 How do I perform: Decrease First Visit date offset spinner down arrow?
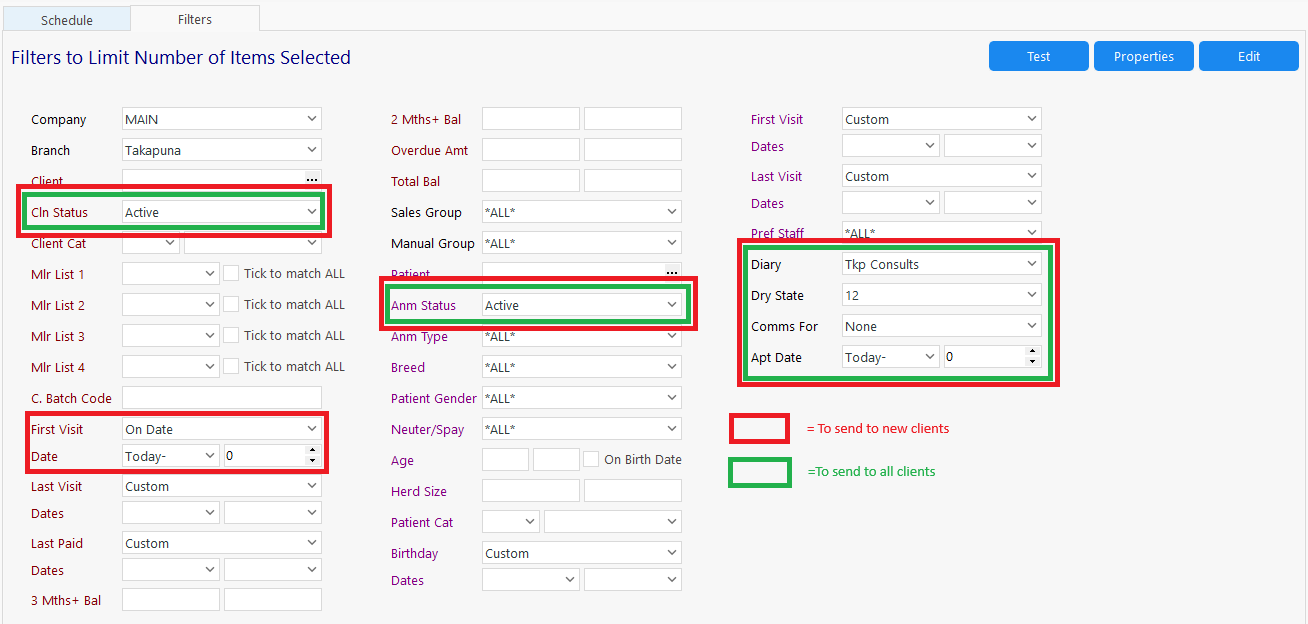pos(312,461)
